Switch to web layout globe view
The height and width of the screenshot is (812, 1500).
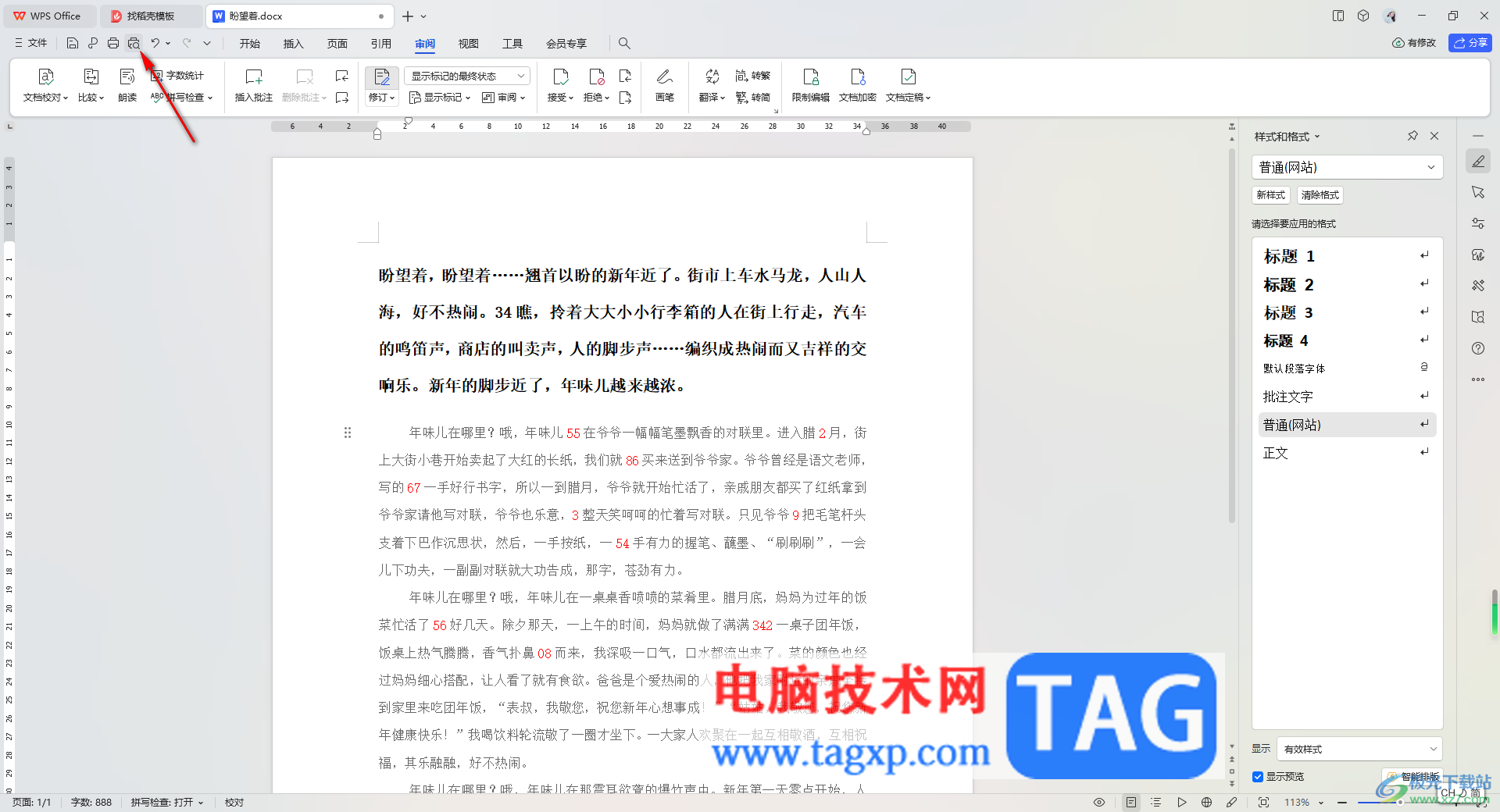pyautogui.click(x=1206, y=802)
